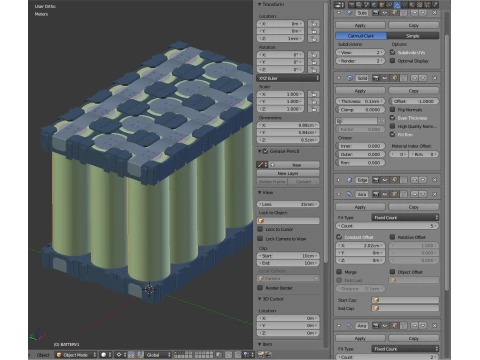Enable the Lock to Cursor checkbox
Screen dimensions: 480x360
[x=260, y=229]
